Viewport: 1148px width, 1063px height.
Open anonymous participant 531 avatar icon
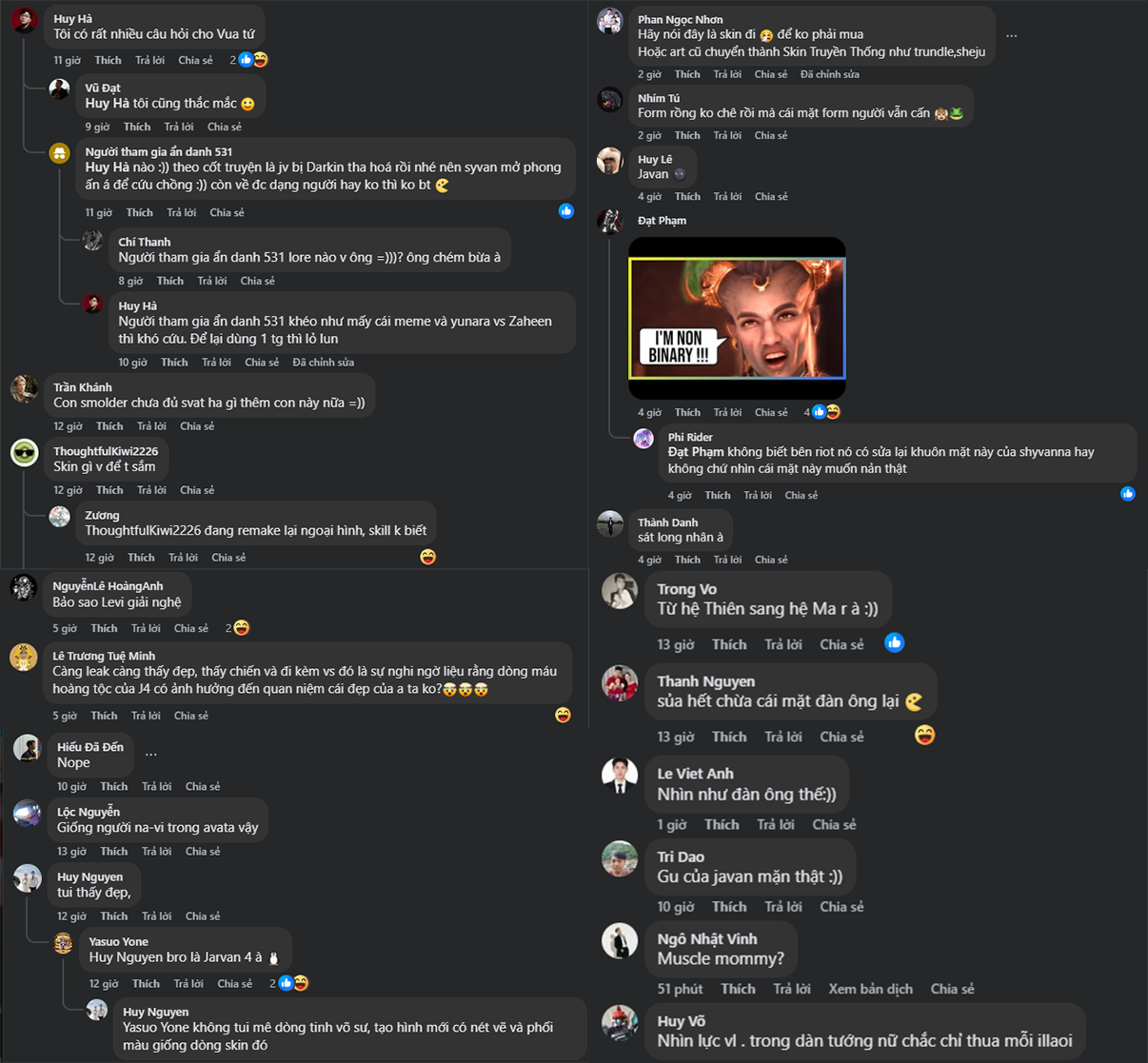[59, 153]
